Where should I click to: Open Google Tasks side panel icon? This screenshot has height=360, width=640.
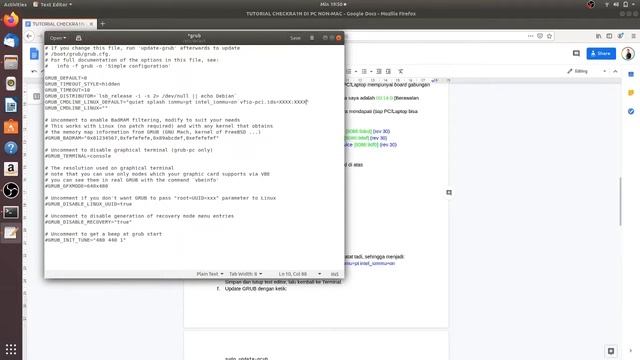tap(631, 111)
